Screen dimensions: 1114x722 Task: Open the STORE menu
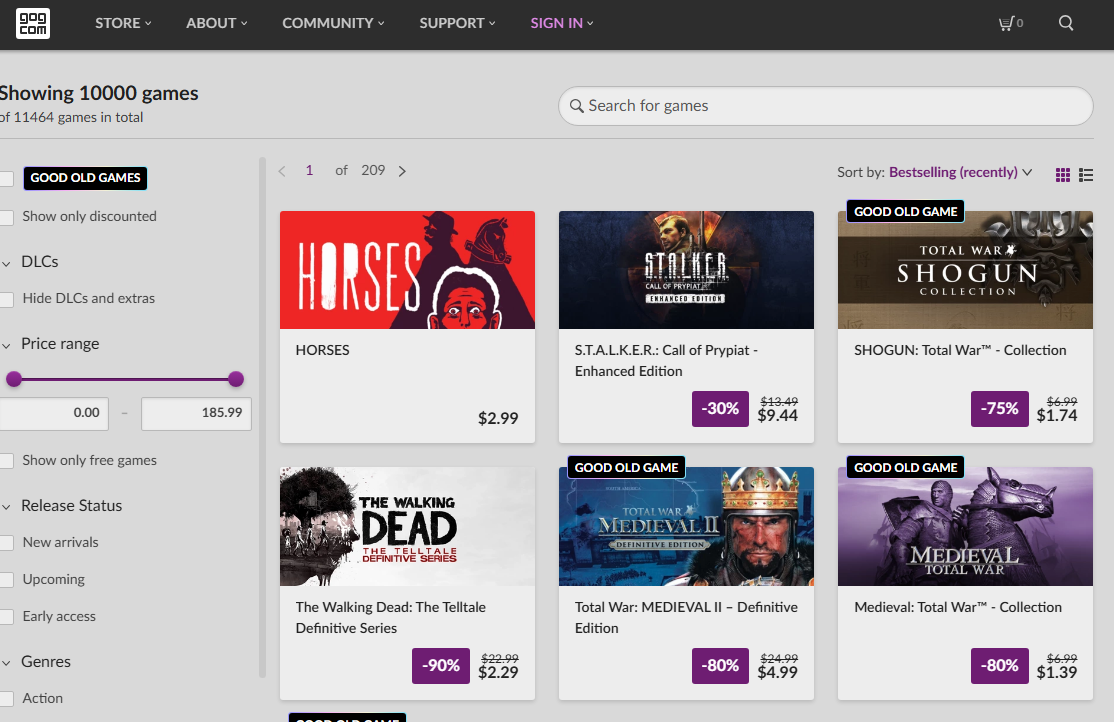(x=123, y=23)
